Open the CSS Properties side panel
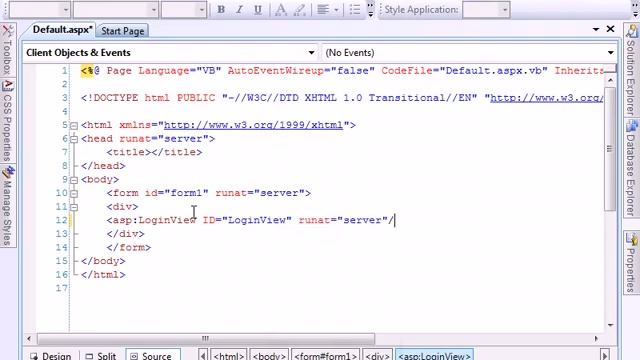Image resolution: width=640 pixels, height=360 pixels. pos(7,121)
